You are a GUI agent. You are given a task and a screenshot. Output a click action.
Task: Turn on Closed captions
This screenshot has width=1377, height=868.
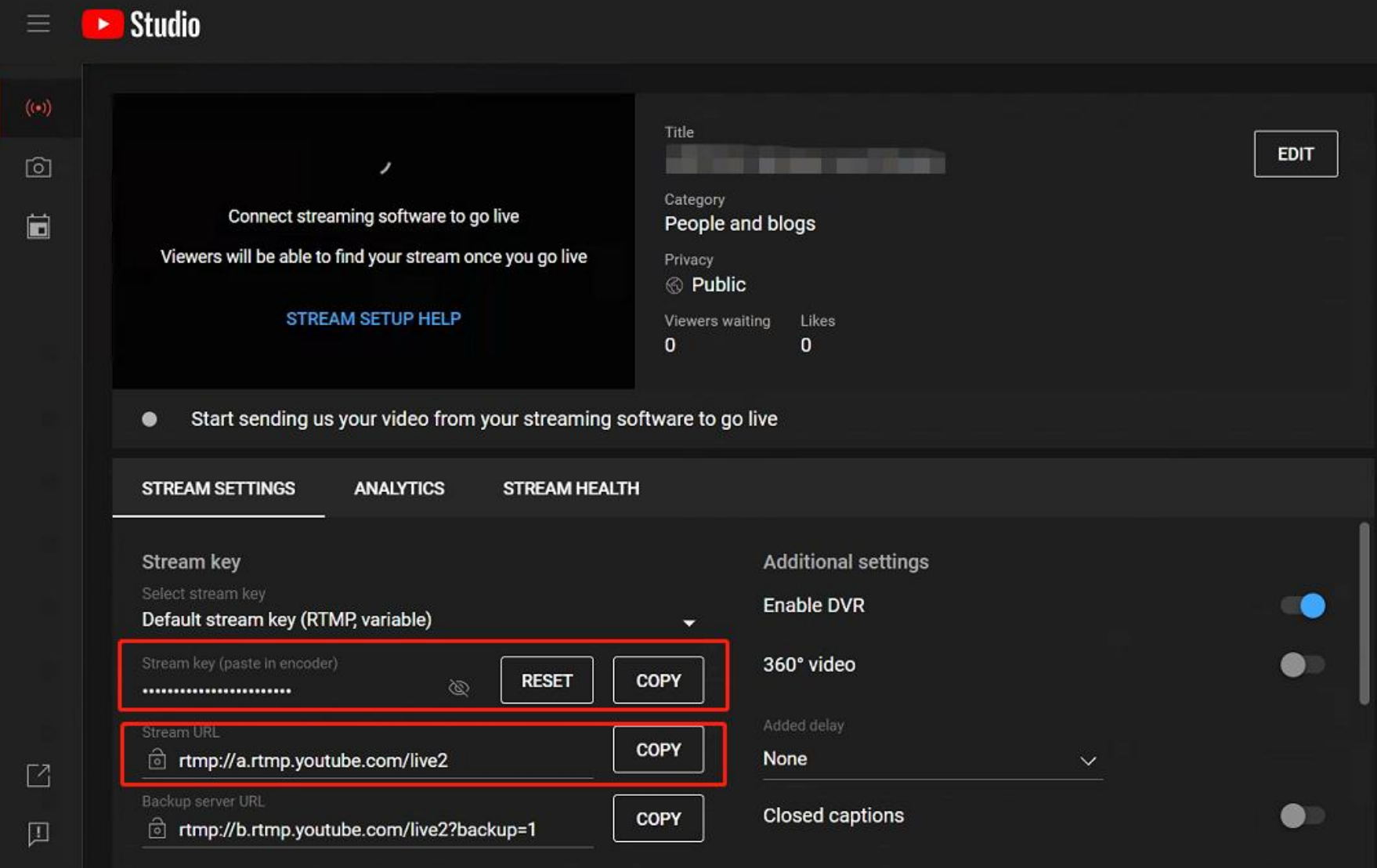coord(1303,816)
